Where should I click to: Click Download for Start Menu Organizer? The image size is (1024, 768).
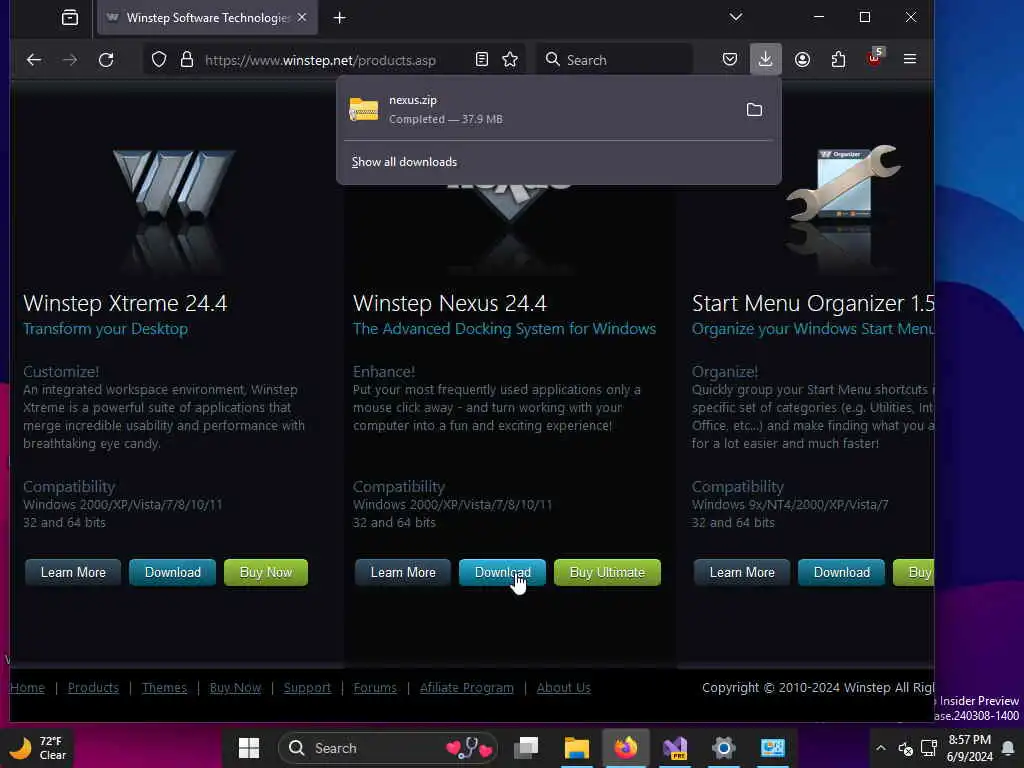point(842,573)
